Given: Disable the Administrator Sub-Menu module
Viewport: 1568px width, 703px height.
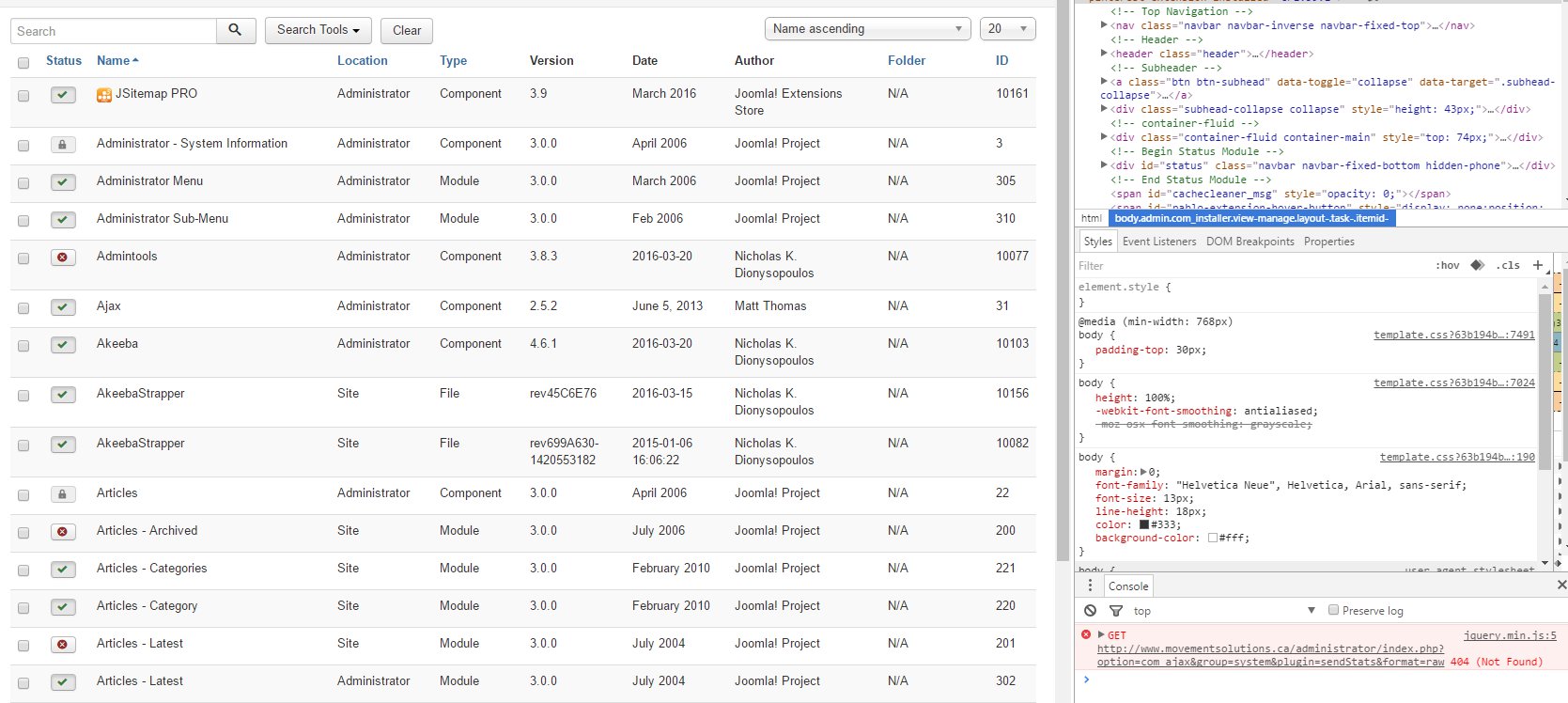Looking at the screenshot, I should pos(63,220).
